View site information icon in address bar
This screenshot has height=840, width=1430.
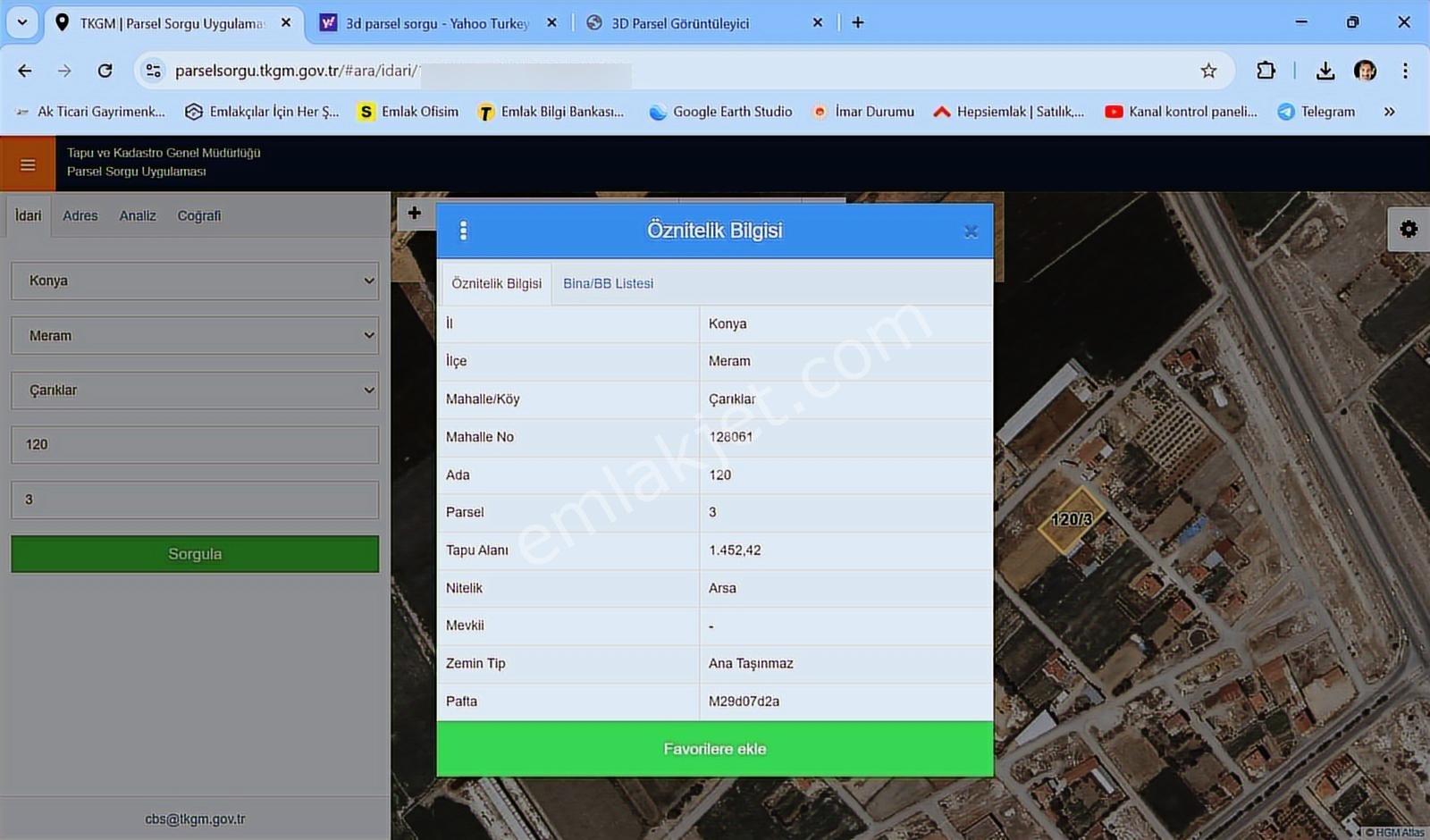pyautogui.click(x=154, y=71)
